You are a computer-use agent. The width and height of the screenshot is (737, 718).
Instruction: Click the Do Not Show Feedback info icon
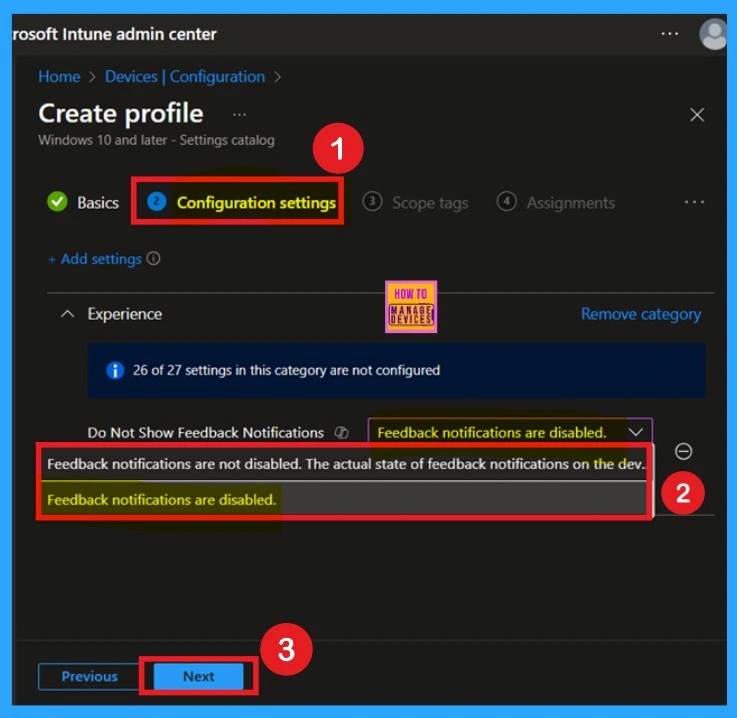(342, 432)
